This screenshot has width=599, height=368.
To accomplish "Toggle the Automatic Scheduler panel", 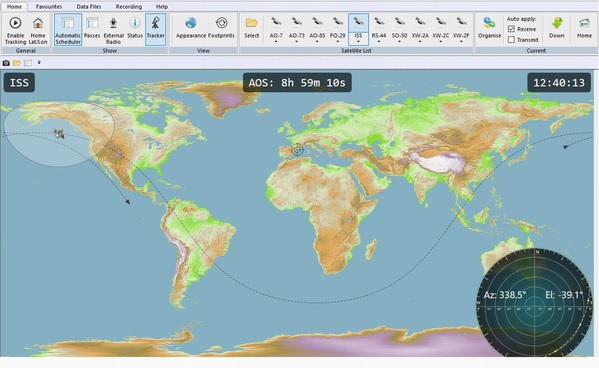I will pyautogui.click(x=68, y=30).
